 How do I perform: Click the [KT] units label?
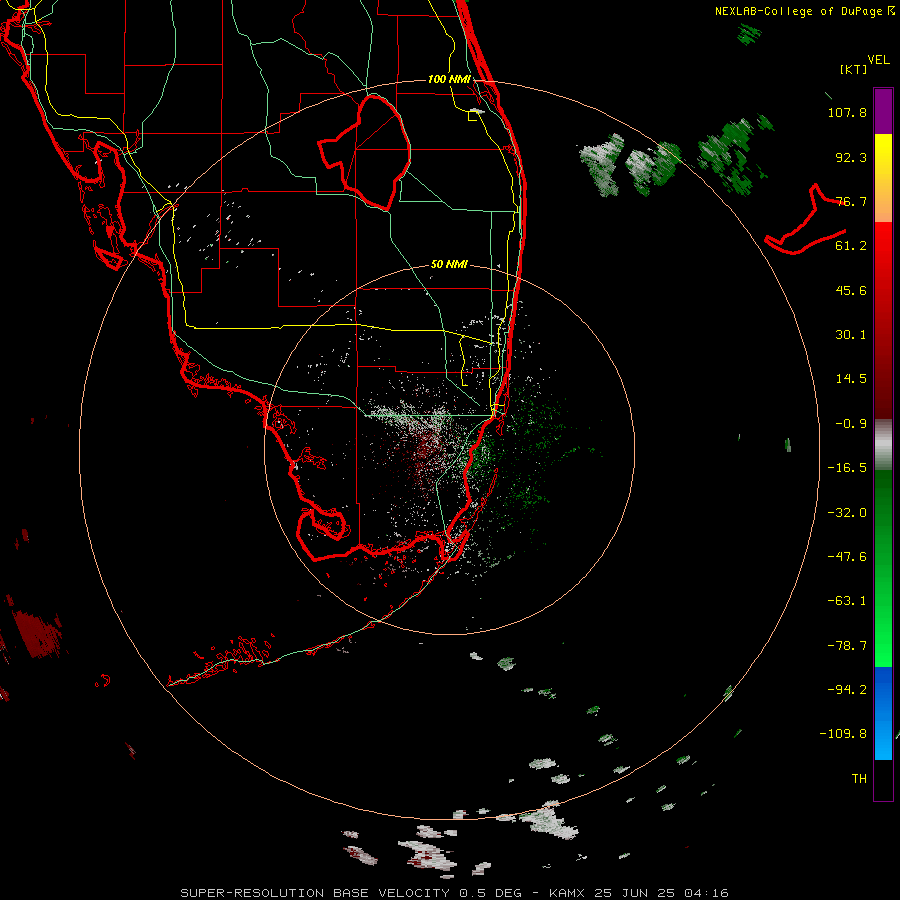pos(854,69)
